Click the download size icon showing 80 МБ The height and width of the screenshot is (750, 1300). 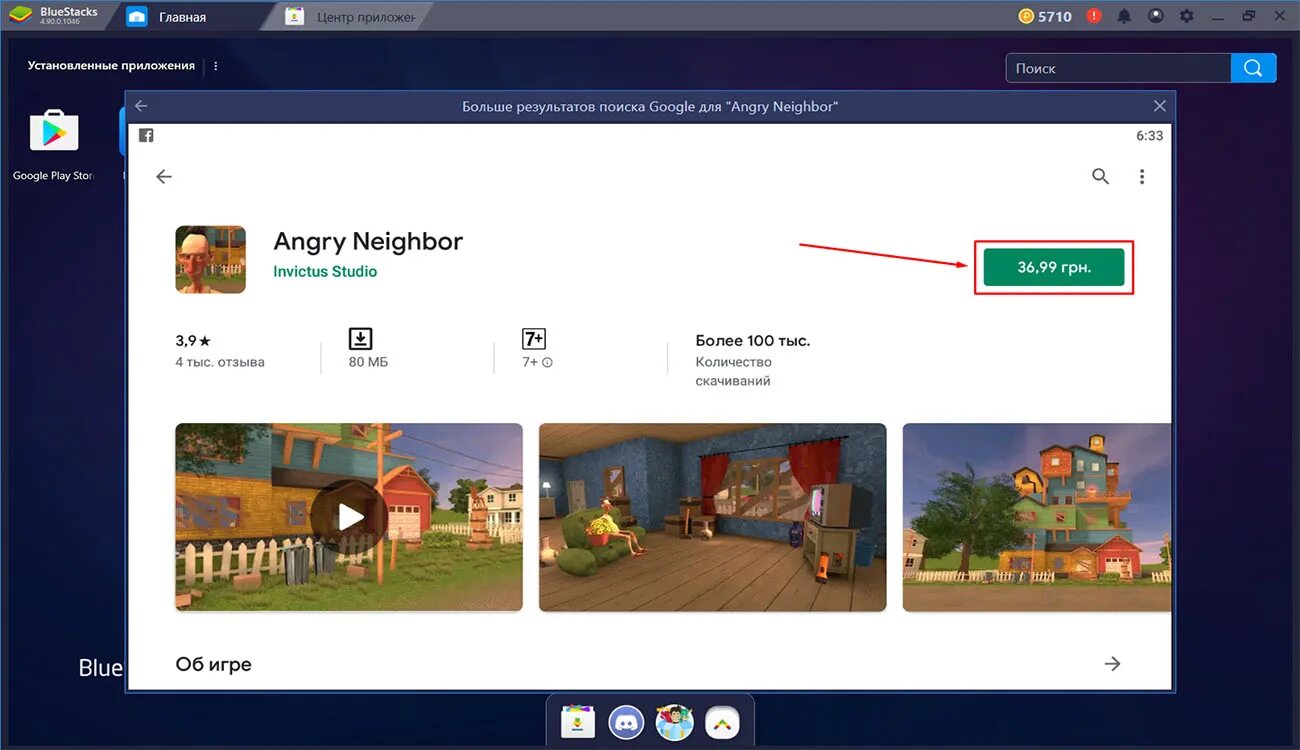tap(360, 338)
